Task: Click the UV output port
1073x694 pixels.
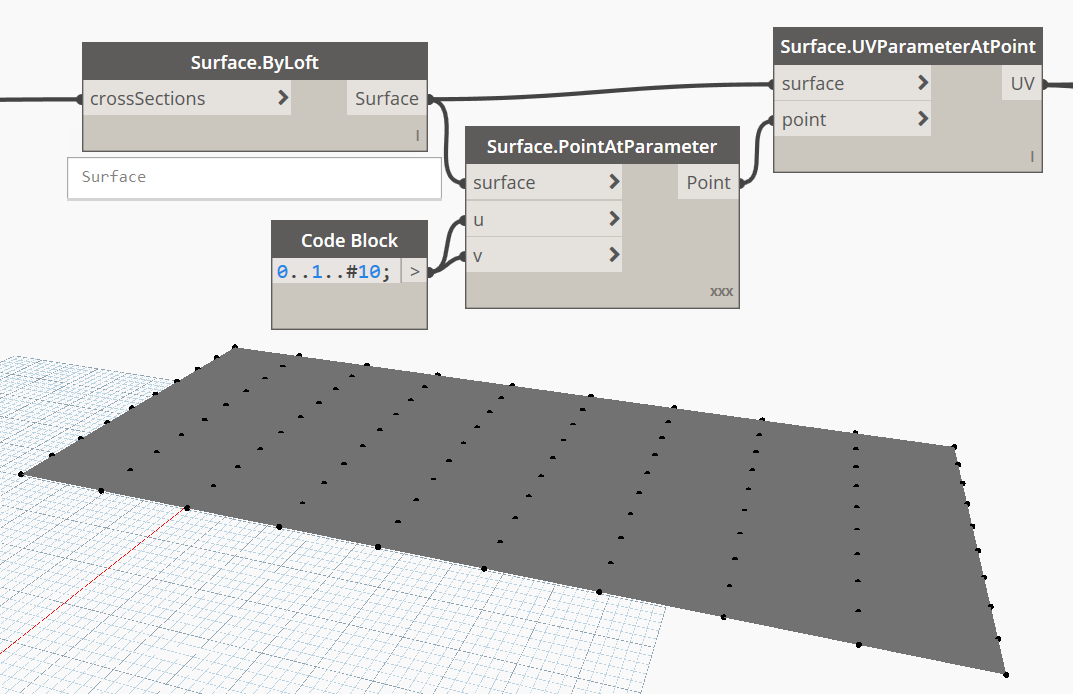Action: coord(1022,83)
